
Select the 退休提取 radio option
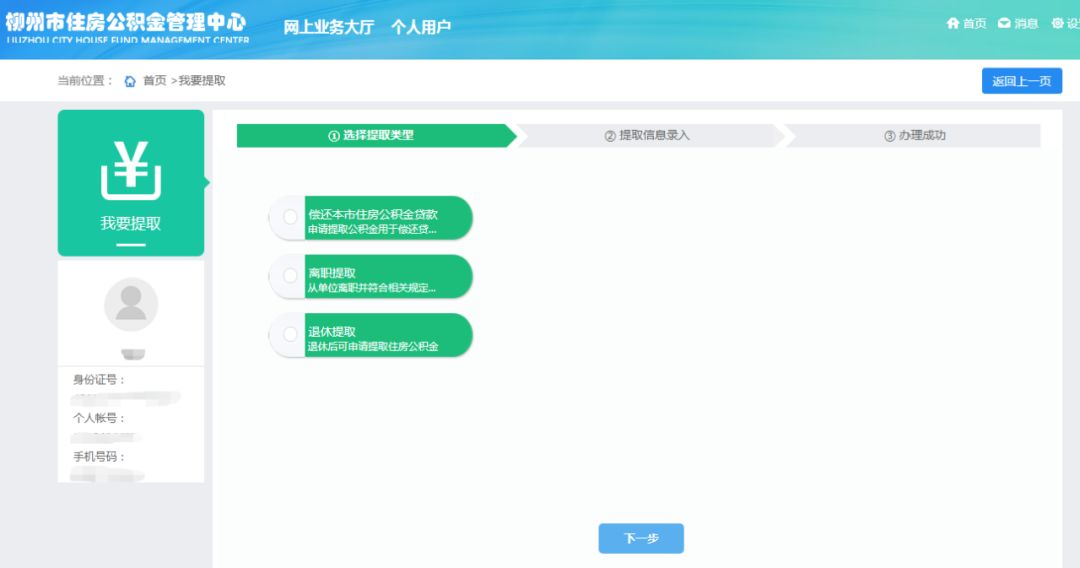[x=290, y=334]
